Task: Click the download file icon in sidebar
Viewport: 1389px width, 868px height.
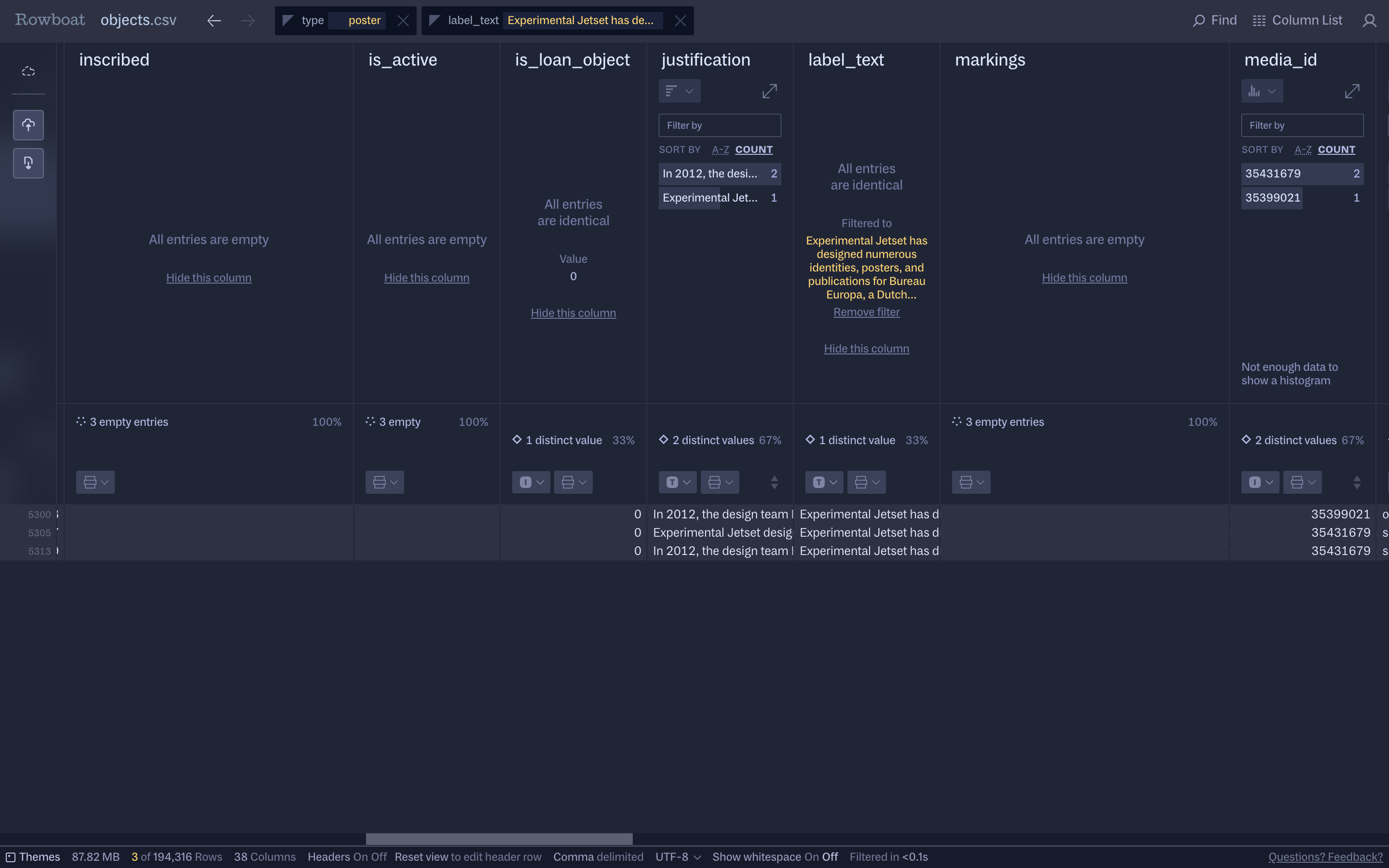Action: click(28, 163)
